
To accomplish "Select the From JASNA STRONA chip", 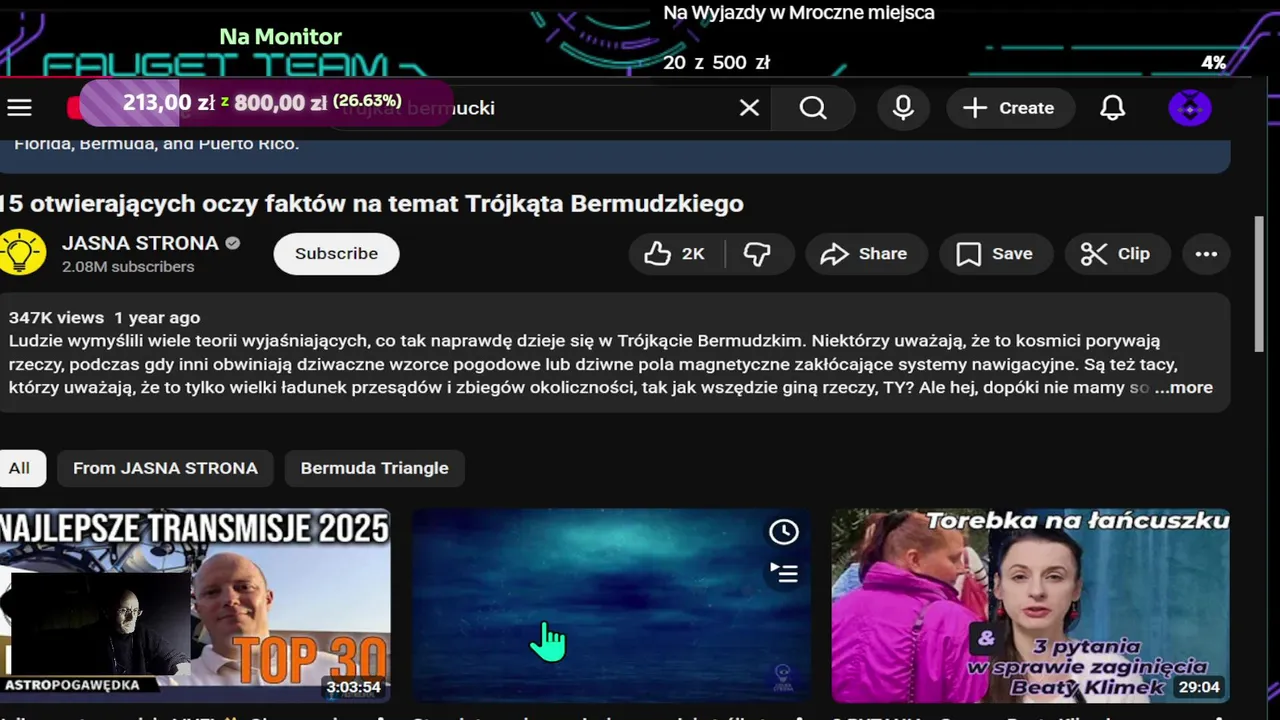I will (x=165, y=468).
